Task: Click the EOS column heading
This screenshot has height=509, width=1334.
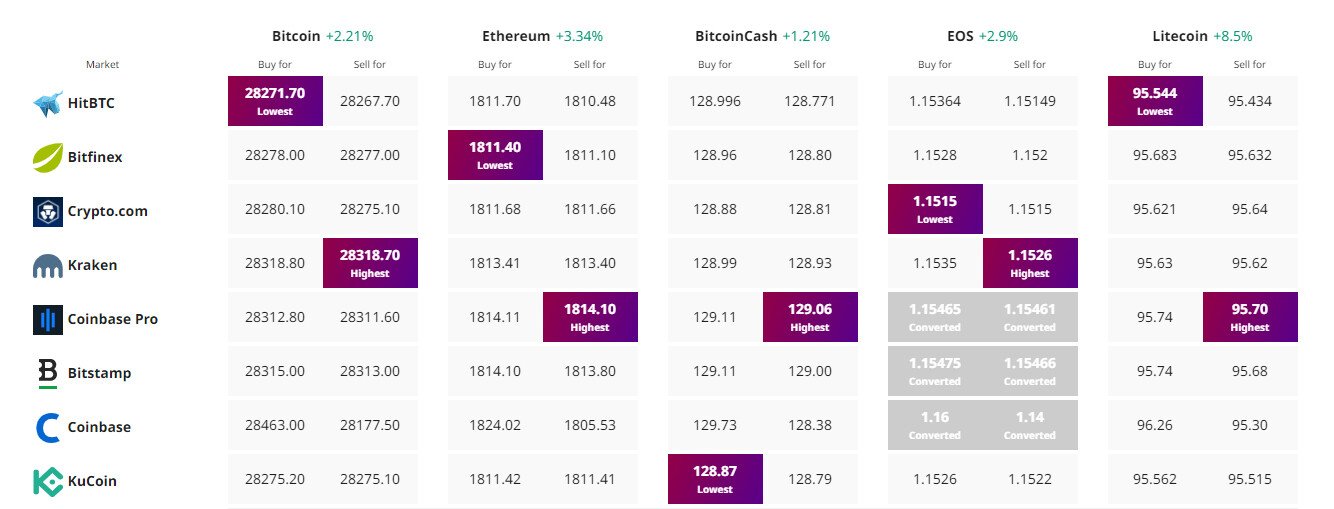Action: point(934,36)
